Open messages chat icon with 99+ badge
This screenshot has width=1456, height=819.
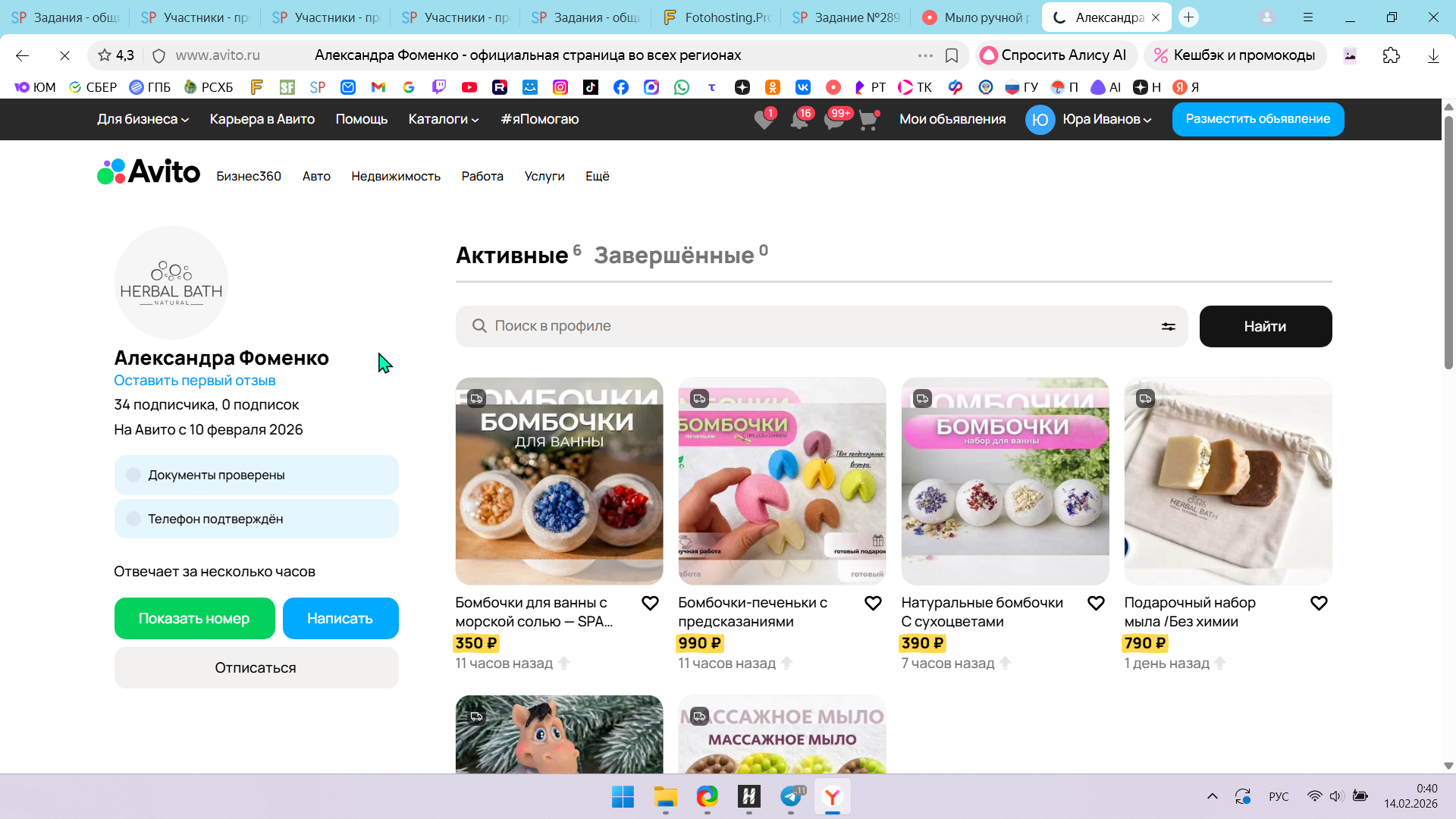834,120
